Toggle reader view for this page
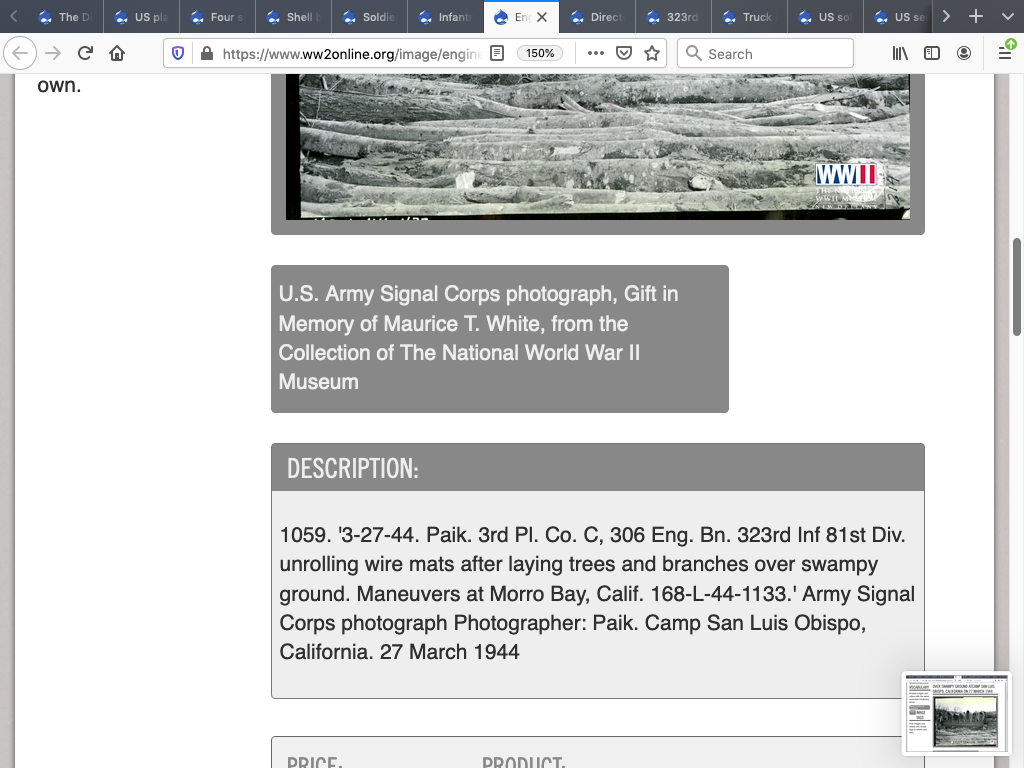 click(497, 54)
